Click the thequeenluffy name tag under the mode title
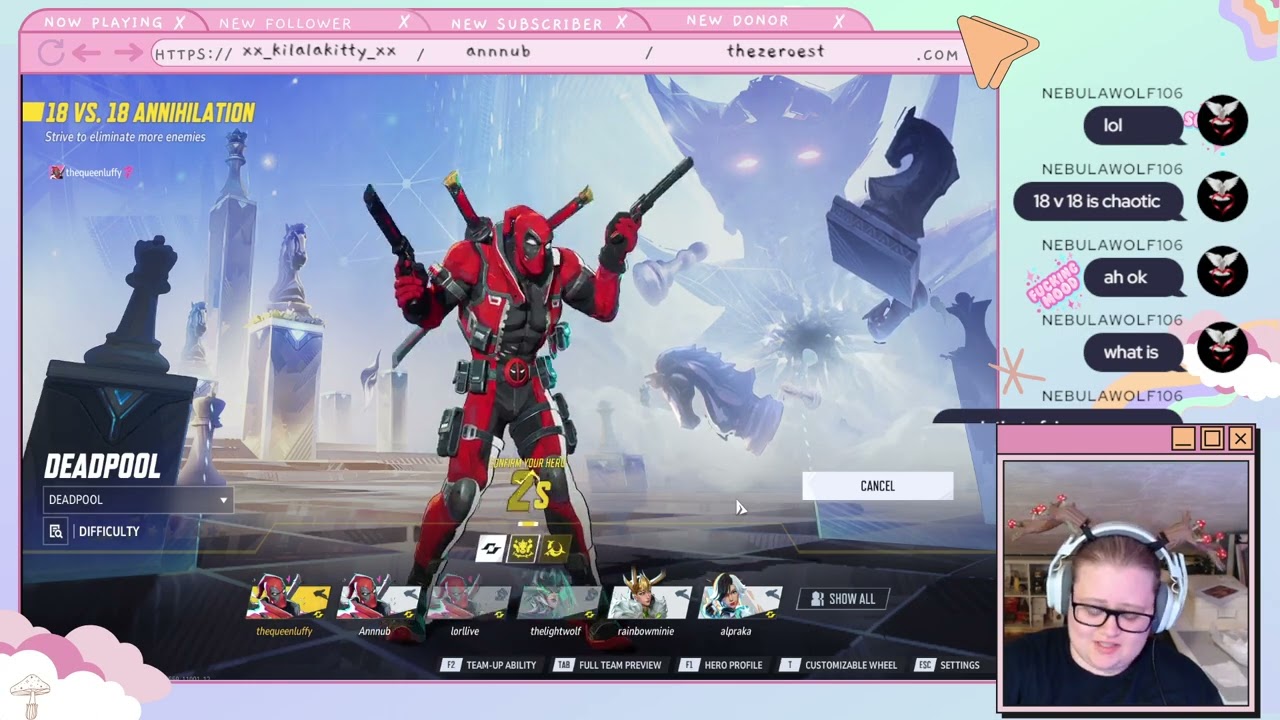Image resolution: width=1280 pixels, height=720 pixels. (x=90, y=172)
